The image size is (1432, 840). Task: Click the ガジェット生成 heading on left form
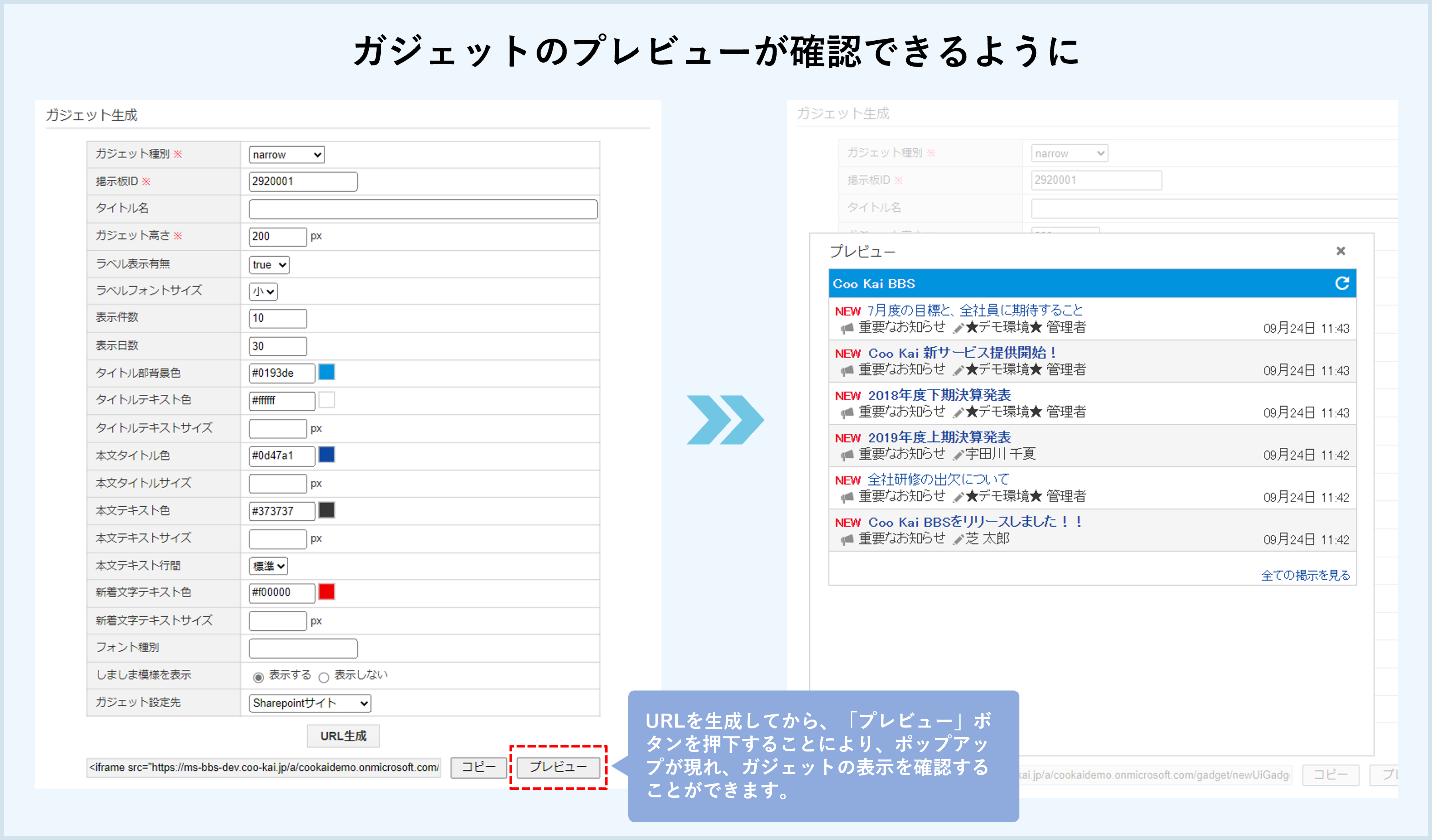pyautogui.click(x=91, y=115)
